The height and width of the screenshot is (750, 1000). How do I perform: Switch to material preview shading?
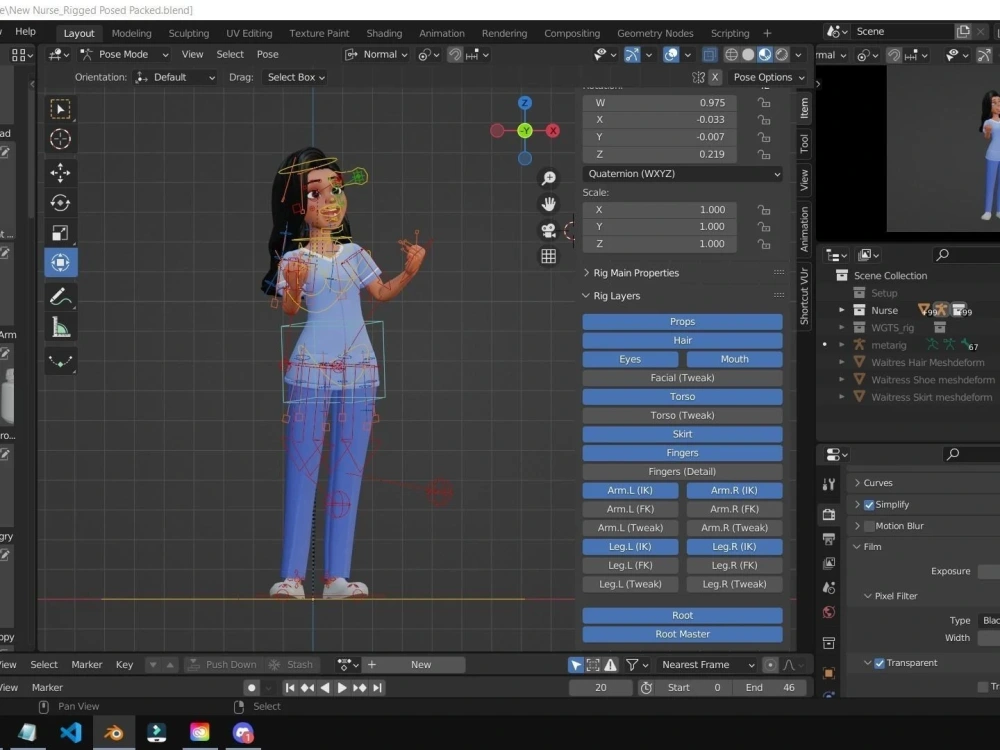[x=765, y=55]
